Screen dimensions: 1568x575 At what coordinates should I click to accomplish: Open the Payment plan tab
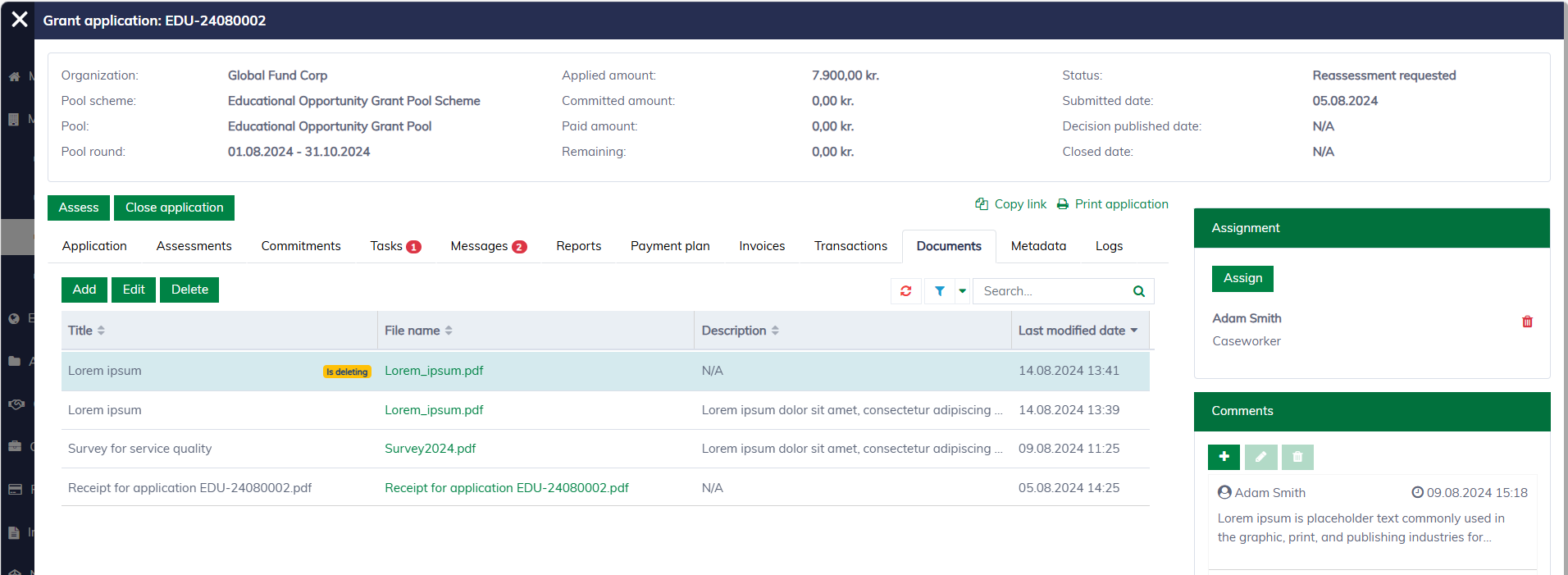(x=669, y=246)
